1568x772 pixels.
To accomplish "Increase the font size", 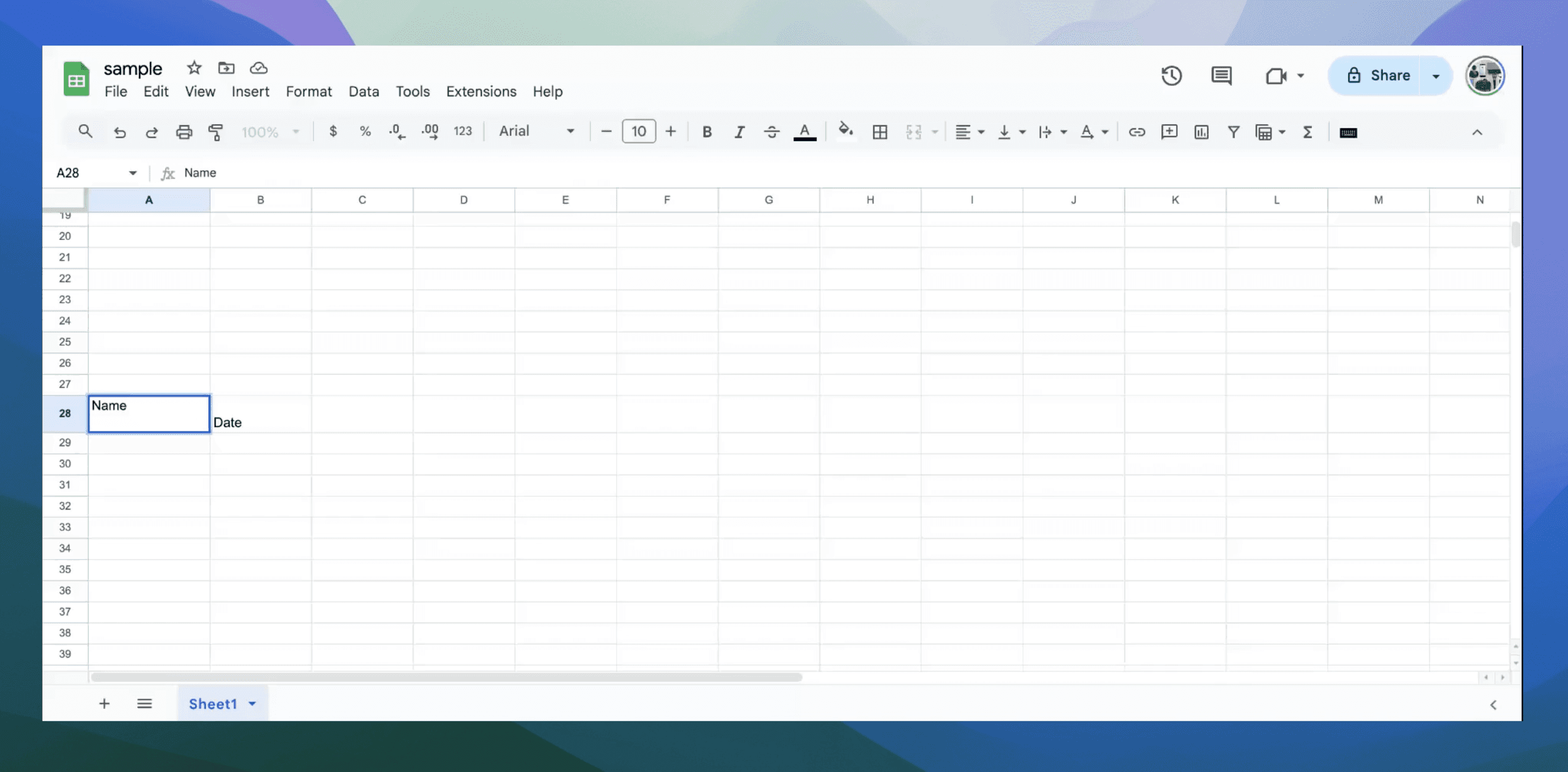I will [x=670, y=131].
